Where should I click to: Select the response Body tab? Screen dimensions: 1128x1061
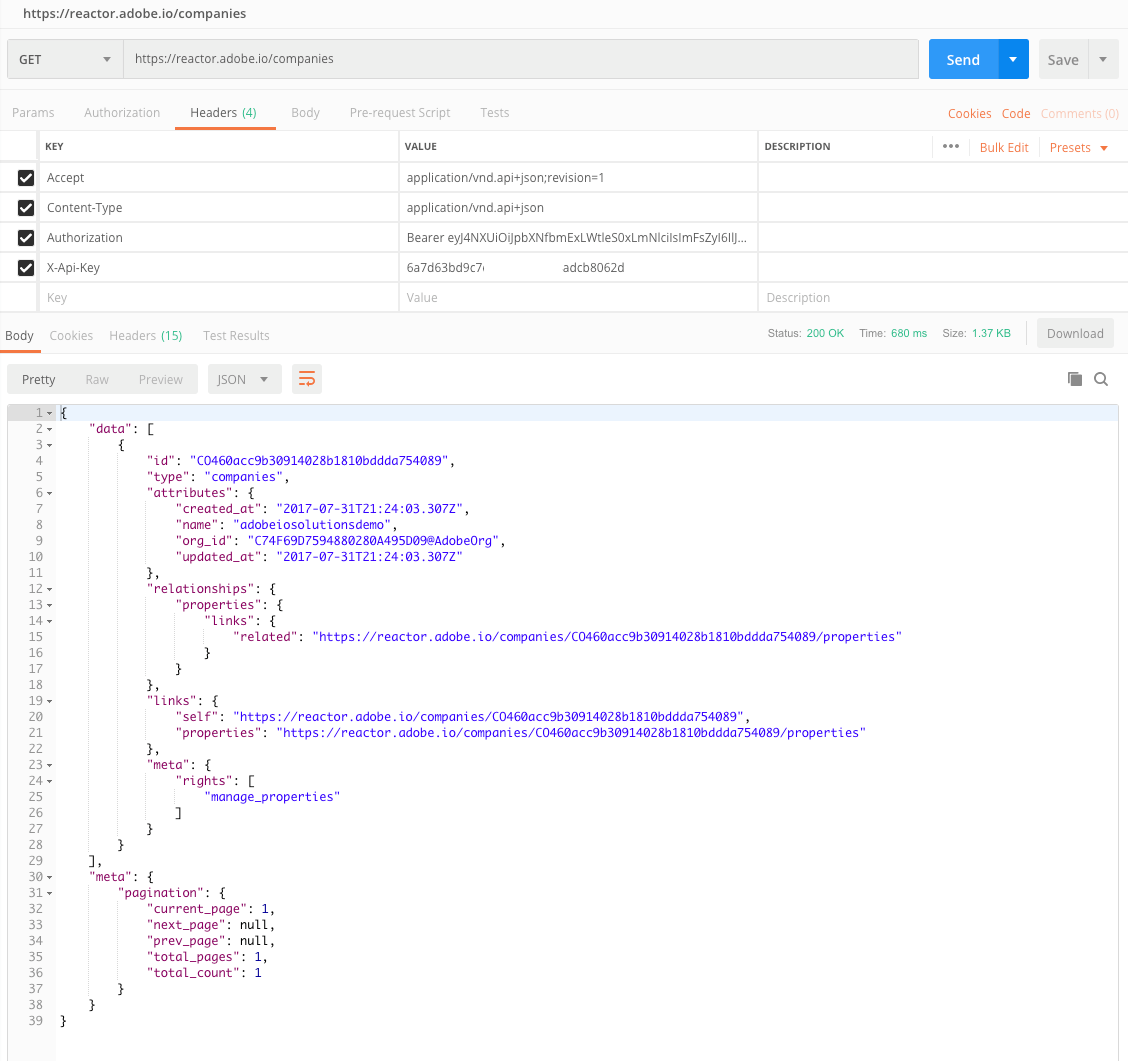19,336
